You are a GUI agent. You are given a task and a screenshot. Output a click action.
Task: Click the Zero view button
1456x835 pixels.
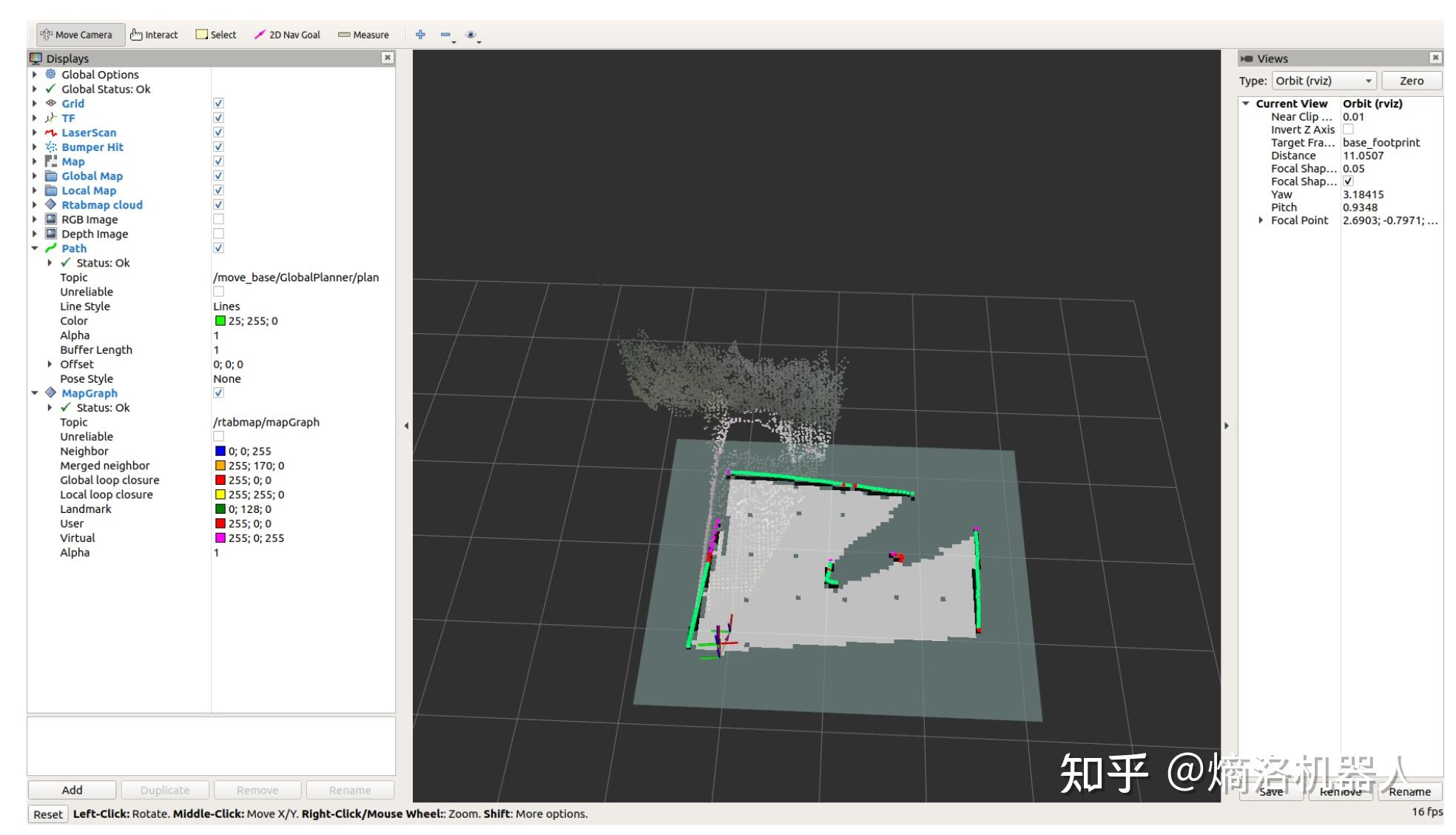(1411, 81)
